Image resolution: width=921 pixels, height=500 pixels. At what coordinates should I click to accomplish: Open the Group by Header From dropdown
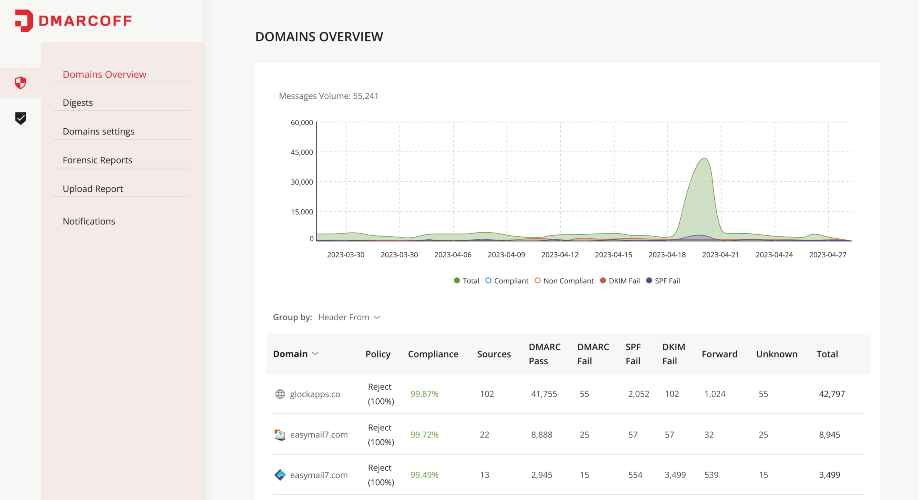pyautogui.click(x=349, y=317)
